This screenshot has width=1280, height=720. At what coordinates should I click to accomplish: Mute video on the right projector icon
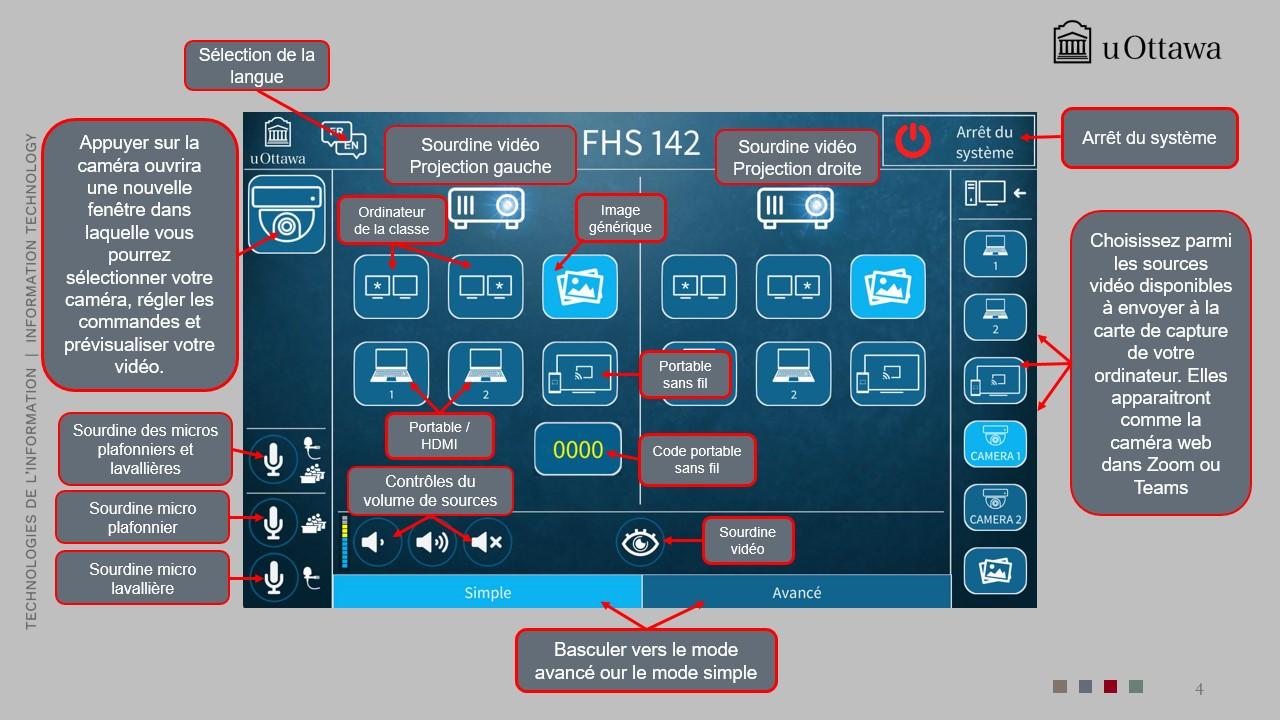click(x=793, y=206)
